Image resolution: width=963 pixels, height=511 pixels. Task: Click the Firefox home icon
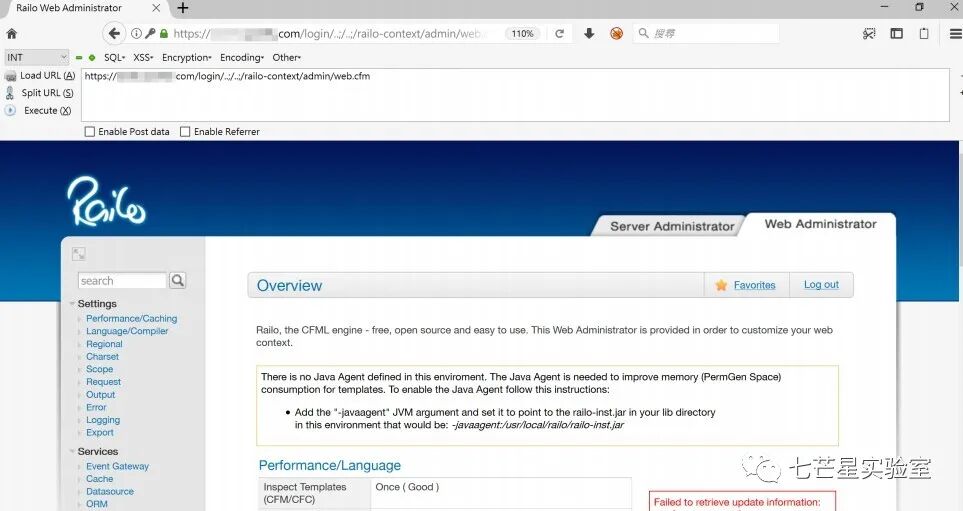pyautogui.click(x=11, y=34)
